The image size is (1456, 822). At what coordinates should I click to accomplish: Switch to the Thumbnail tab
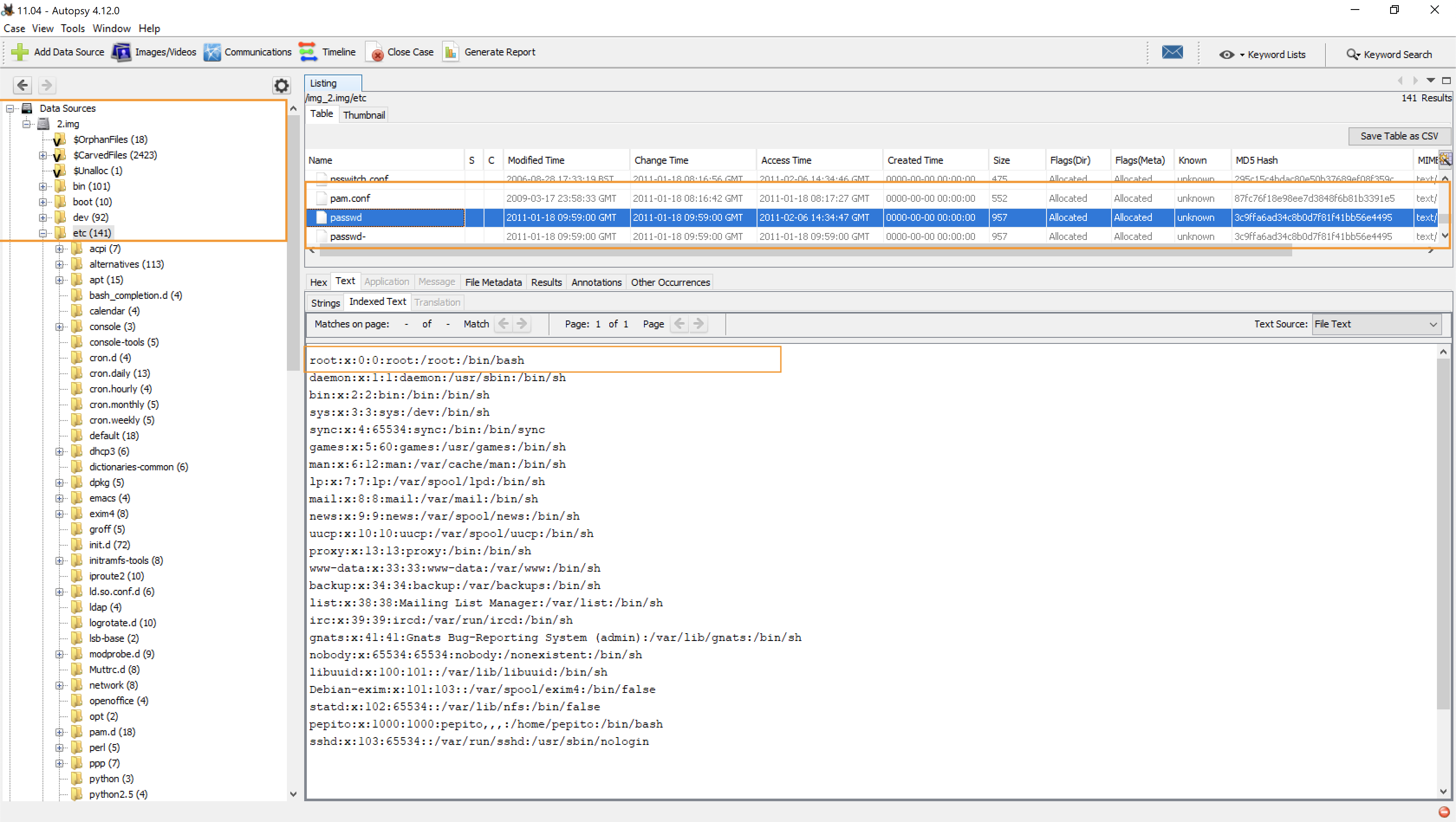coord(364,115)
